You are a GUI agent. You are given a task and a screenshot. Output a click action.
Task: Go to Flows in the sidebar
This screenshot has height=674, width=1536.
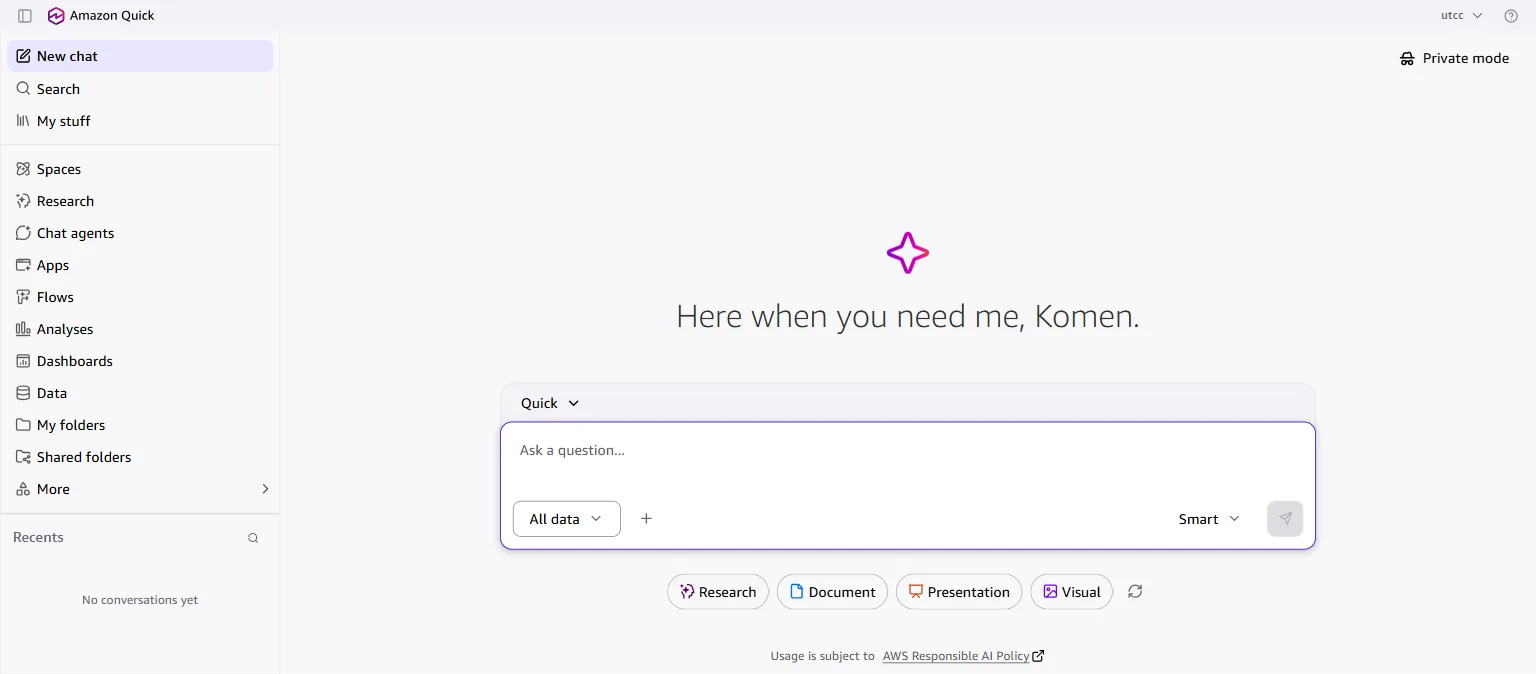pyautogui.click(x=140, y=297)
